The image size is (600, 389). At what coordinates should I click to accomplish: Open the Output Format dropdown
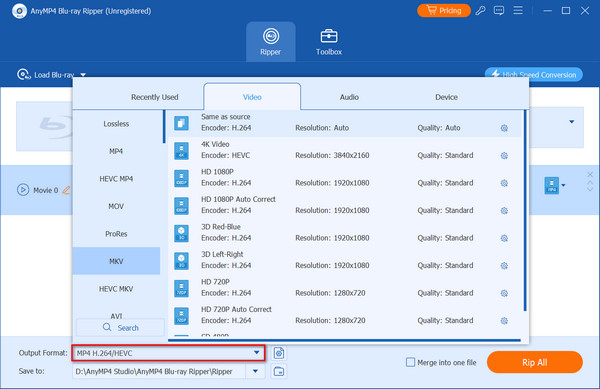click(168, 353)
